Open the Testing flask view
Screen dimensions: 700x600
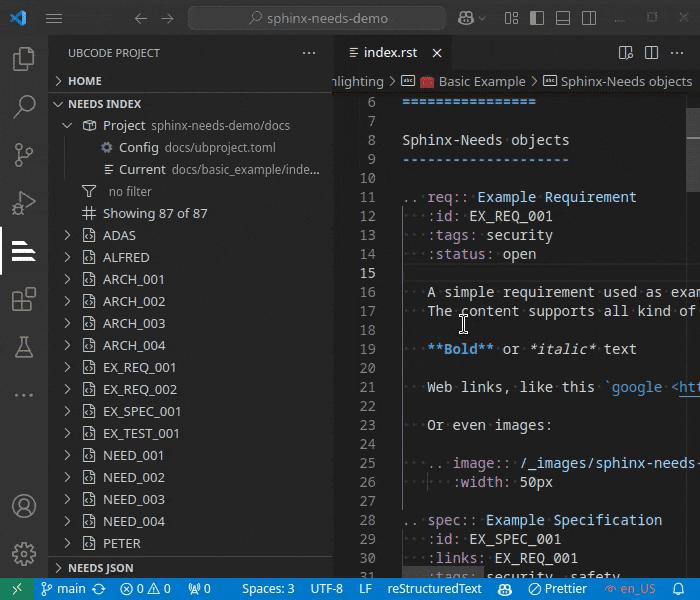click(x=24, y=347)
